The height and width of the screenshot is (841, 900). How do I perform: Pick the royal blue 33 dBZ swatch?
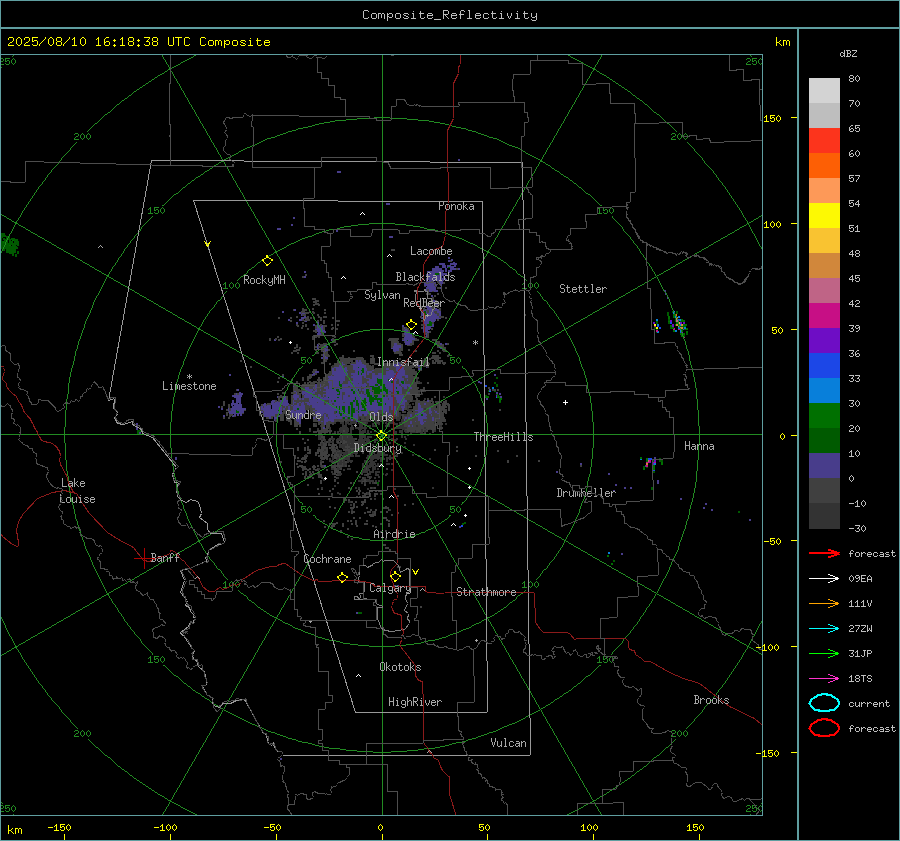point(824,366)
